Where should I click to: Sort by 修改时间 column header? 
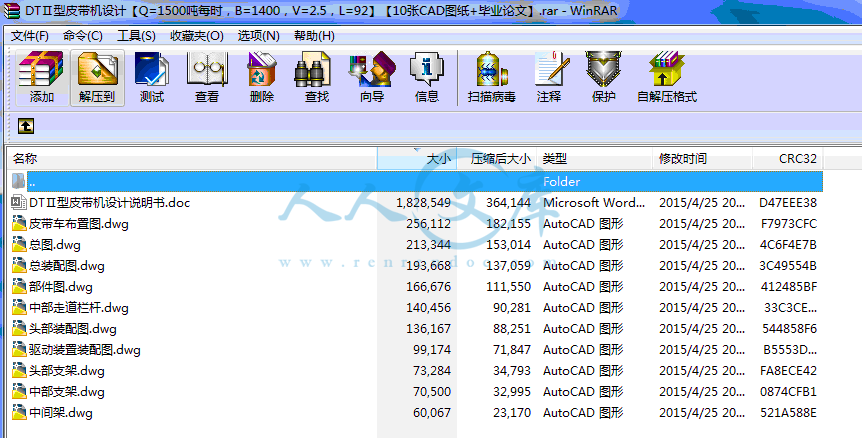(702, 159)
